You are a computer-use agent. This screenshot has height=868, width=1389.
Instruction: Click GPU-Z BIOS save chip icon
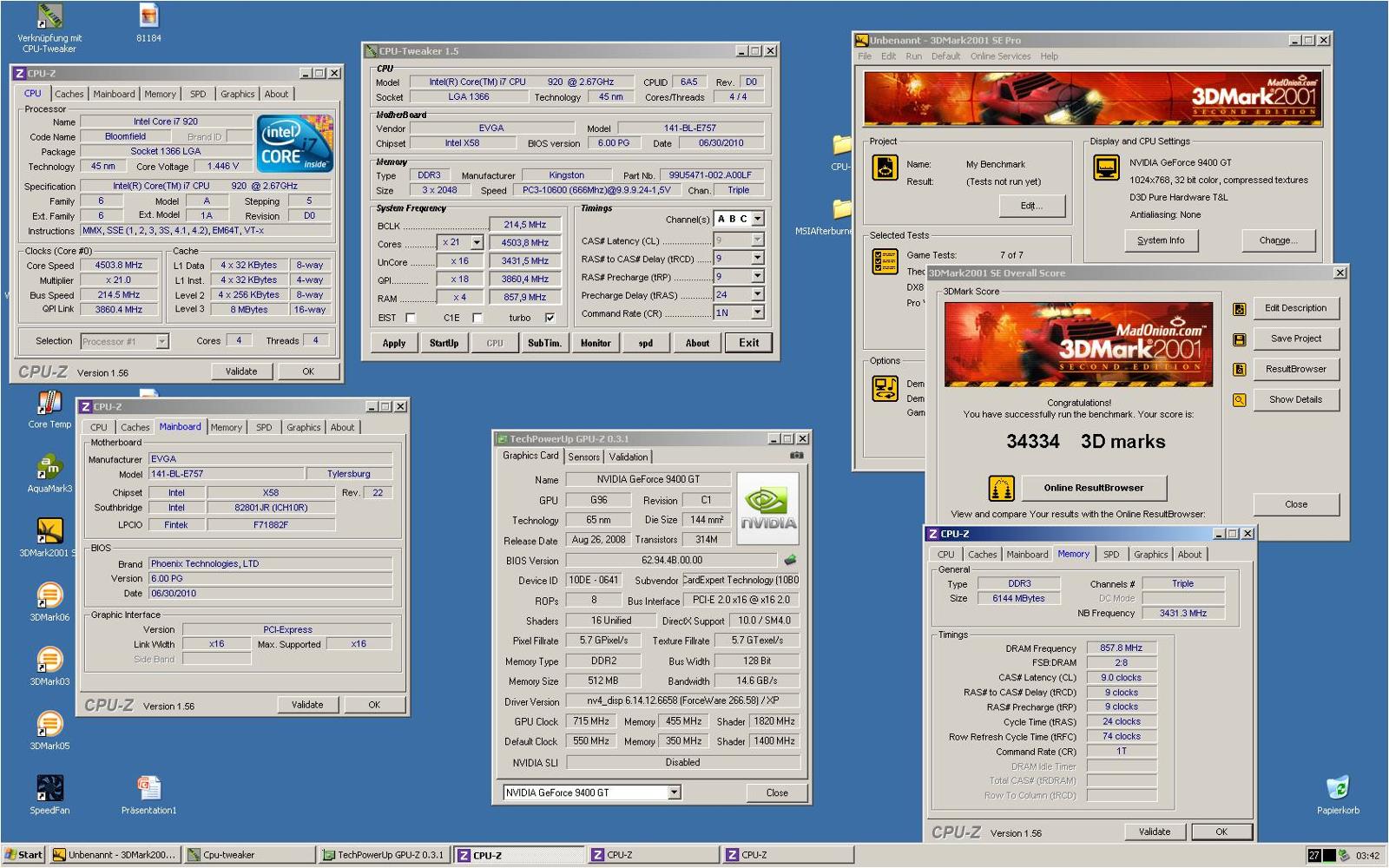tap(790, 560)
